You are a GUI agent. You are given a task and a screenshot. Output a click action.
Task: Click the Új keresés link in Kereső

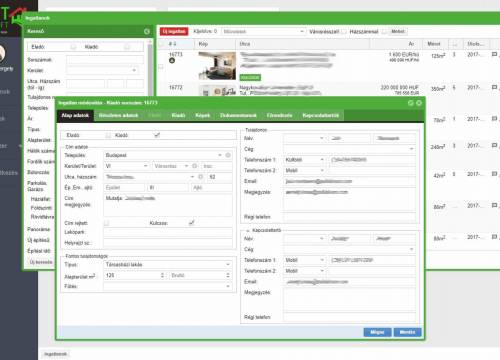(41, 262)
